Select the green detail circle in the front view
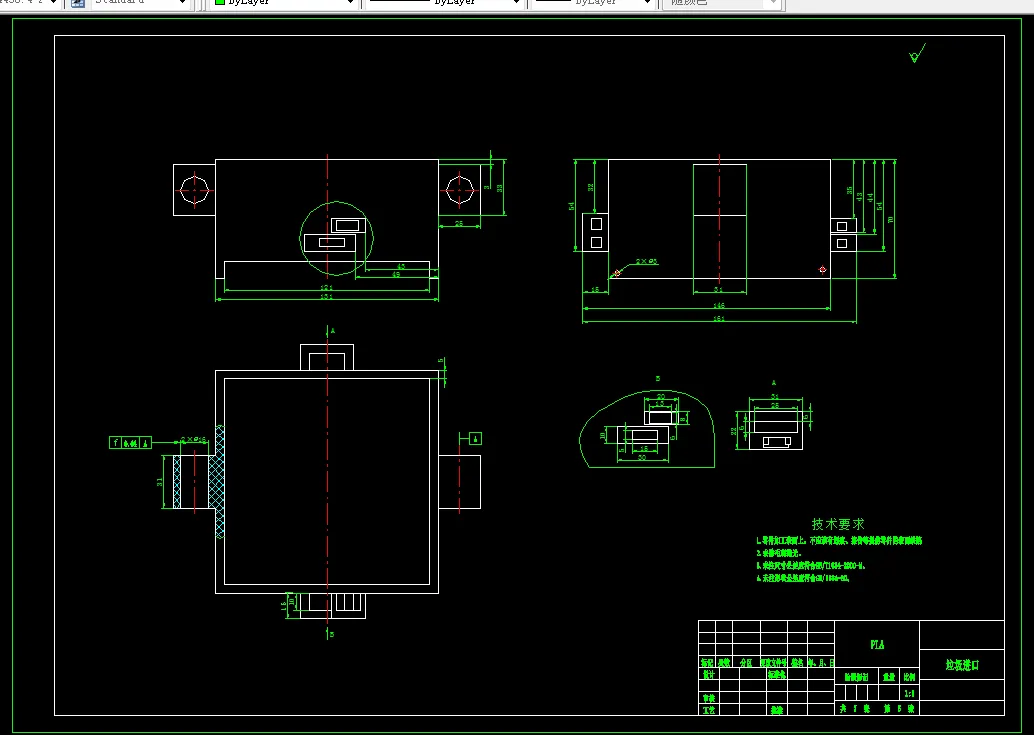Viewport: 1034px width, 735px height. pyautogui.click(x=336, y=238)
